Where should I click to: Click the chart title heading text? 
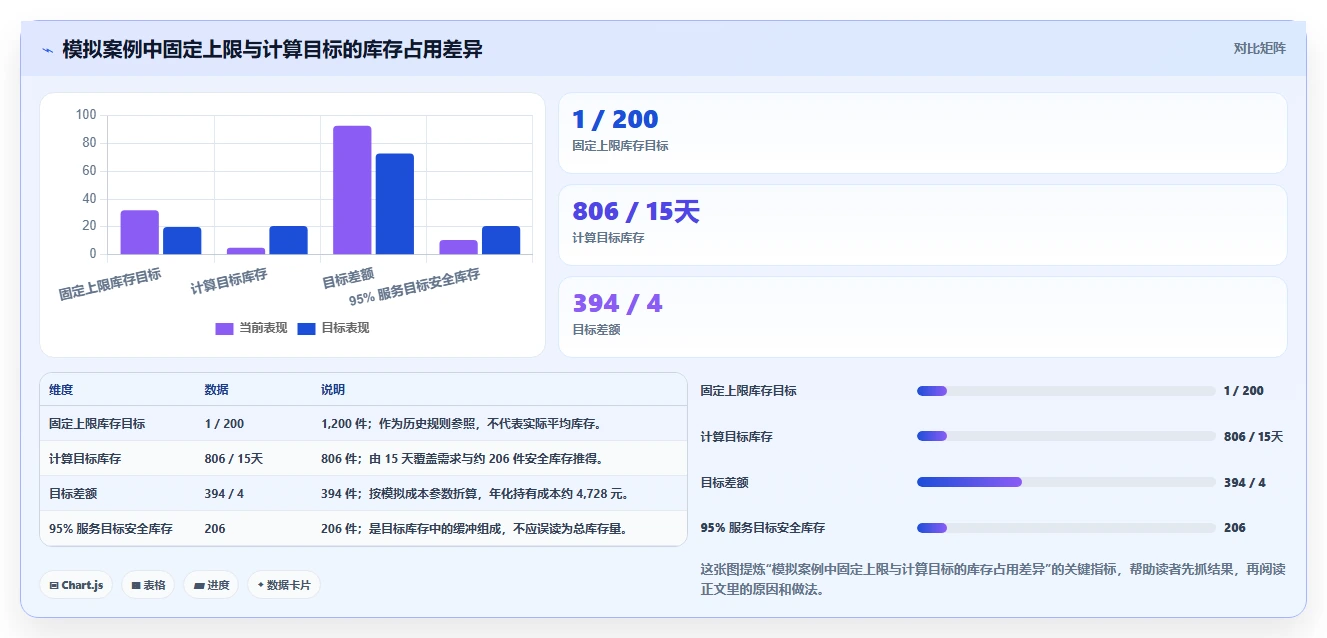[272, 49]
